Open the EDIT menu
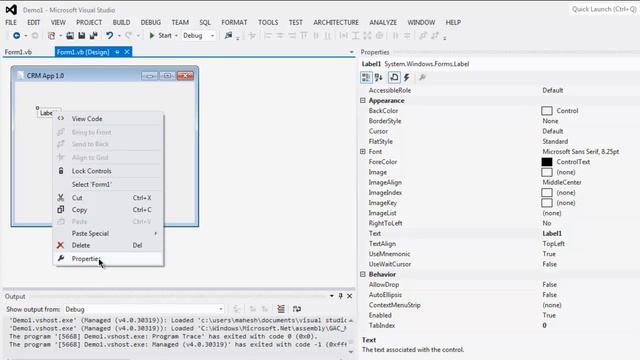Viewport: 640px width, 360px height. coord(33,22)
